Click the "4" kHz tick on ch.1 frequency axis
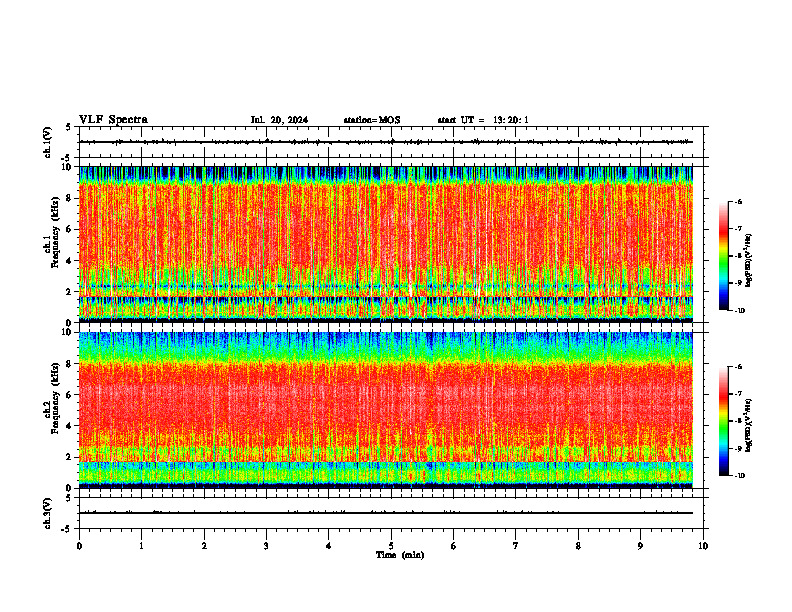This screenshot has height=612, width=792. pyautogui.click(x=70, y=261)
